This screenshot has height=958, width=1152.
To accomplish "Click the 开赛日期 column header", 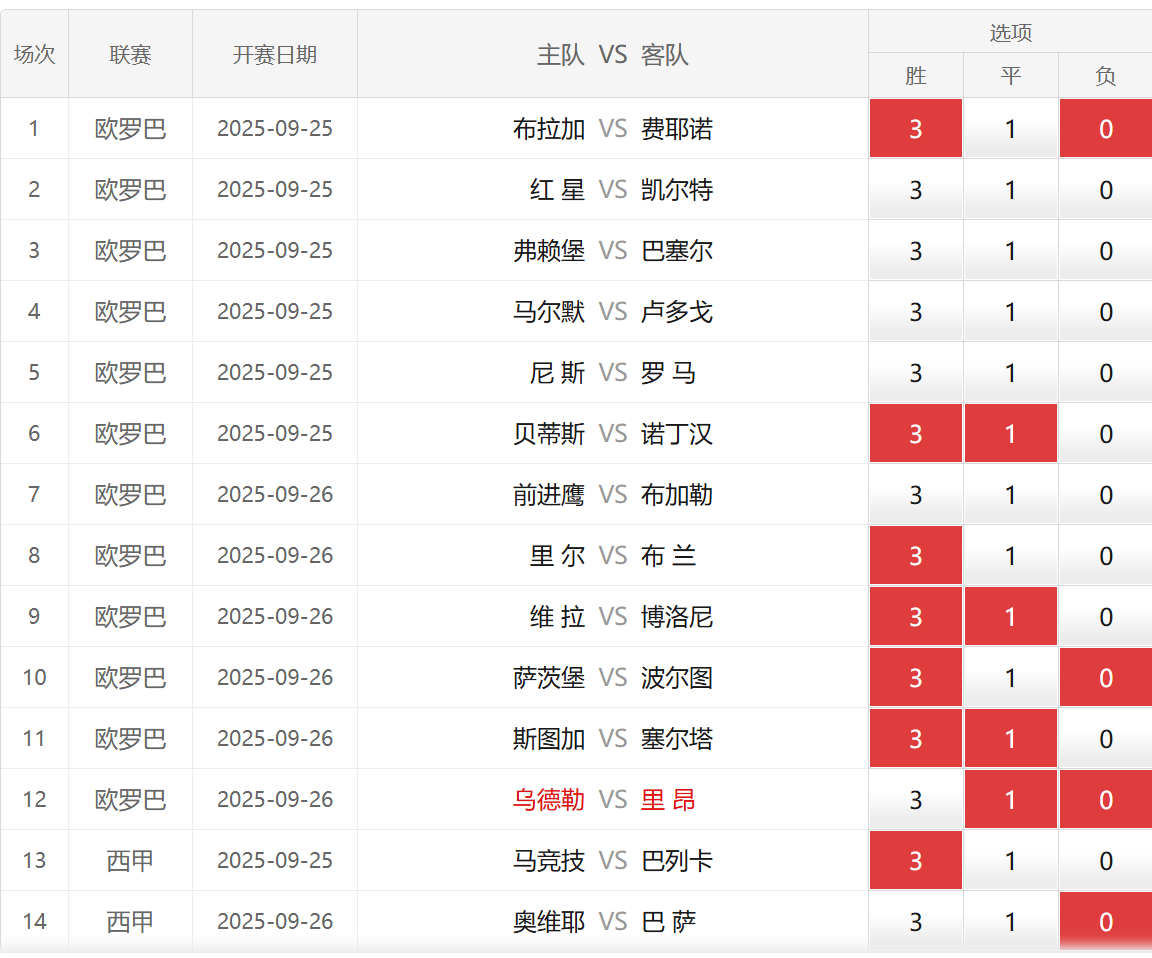I will tap(274, 55).
